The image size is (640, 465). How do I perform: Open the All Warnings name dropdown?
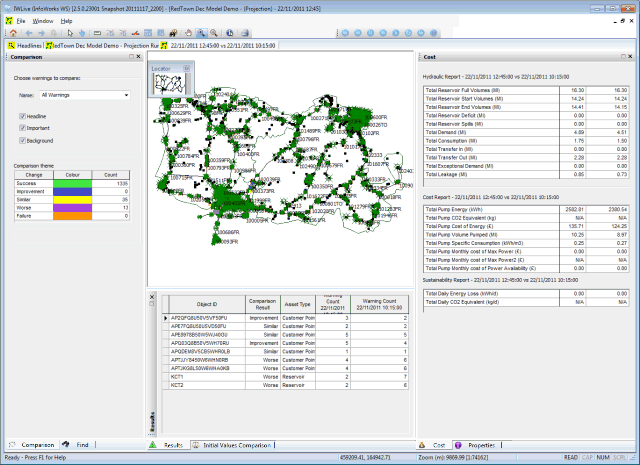(x=127, y=95)
